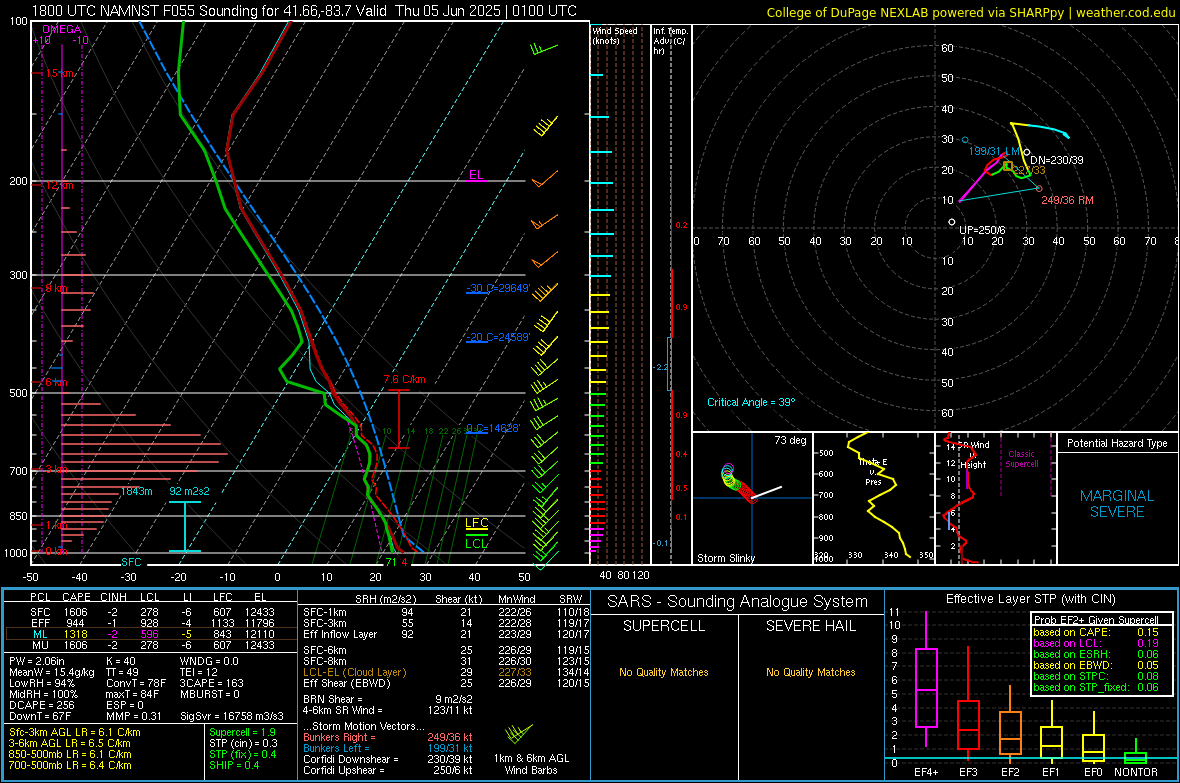The image size is (1180, 783).
Task: Click the K = 40 index value
Action: 120,661
